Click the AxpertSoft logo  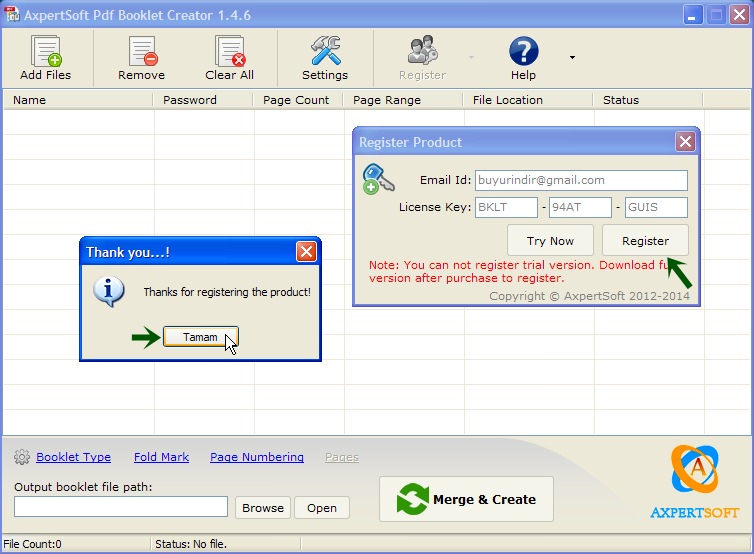coord(695,481)
